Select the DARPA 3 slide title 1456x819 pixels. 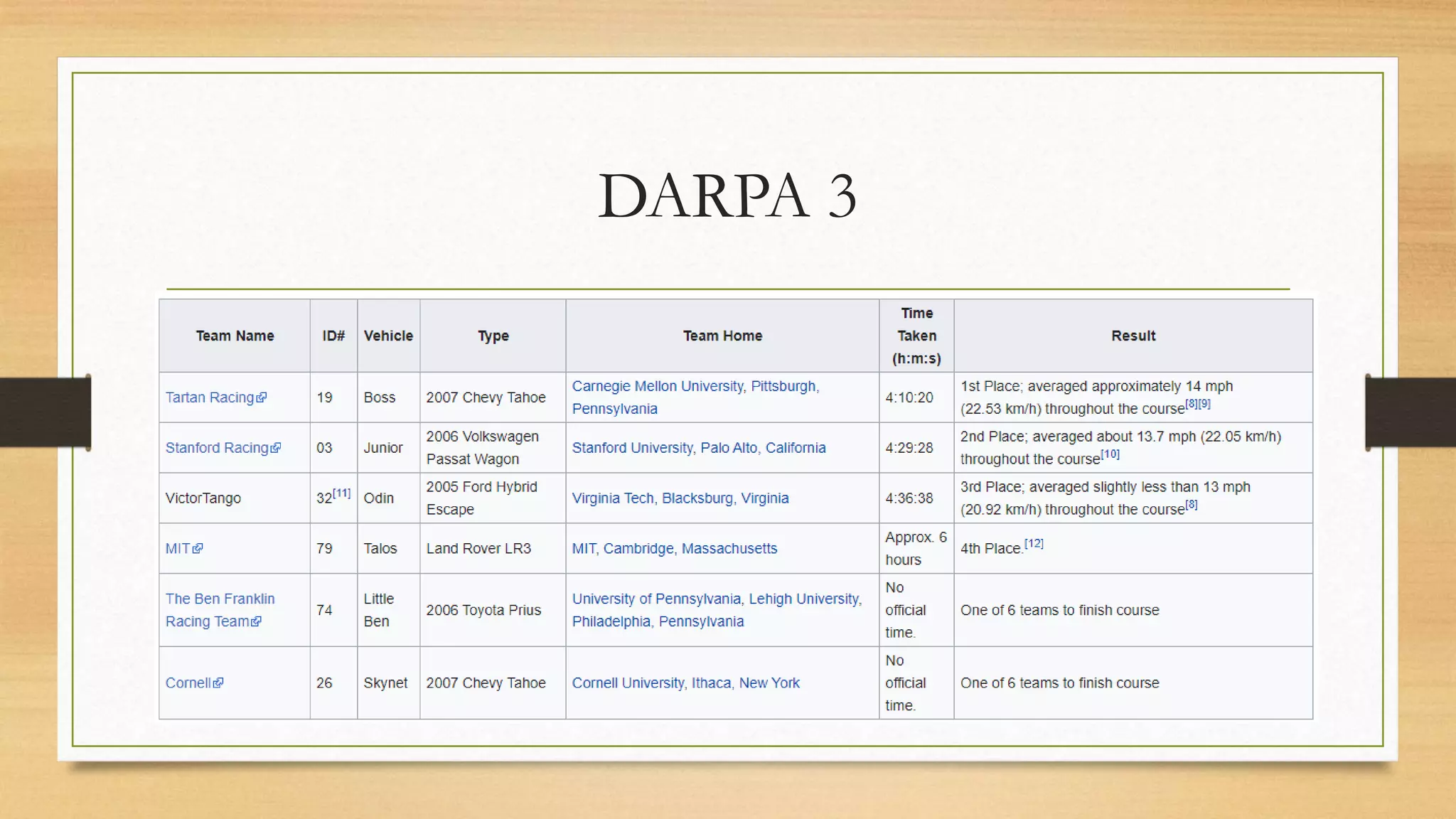coord(727,196)
